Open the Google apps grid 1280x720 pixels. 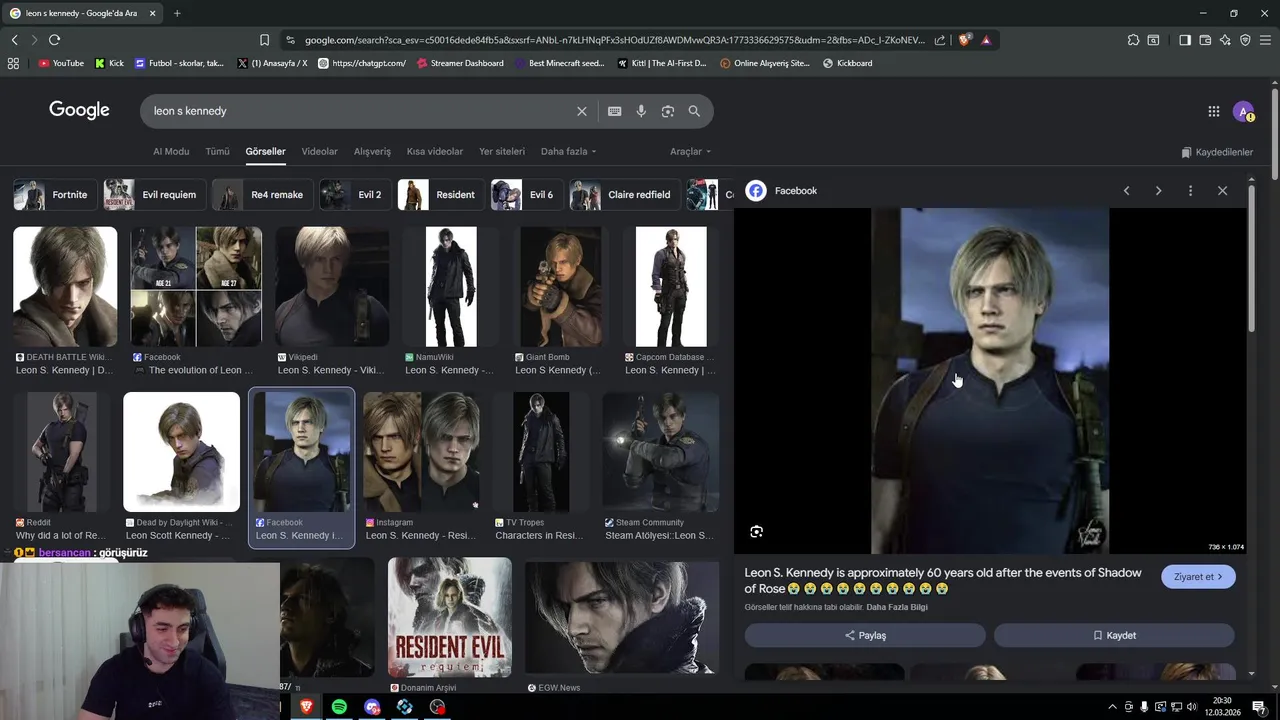1213,112
